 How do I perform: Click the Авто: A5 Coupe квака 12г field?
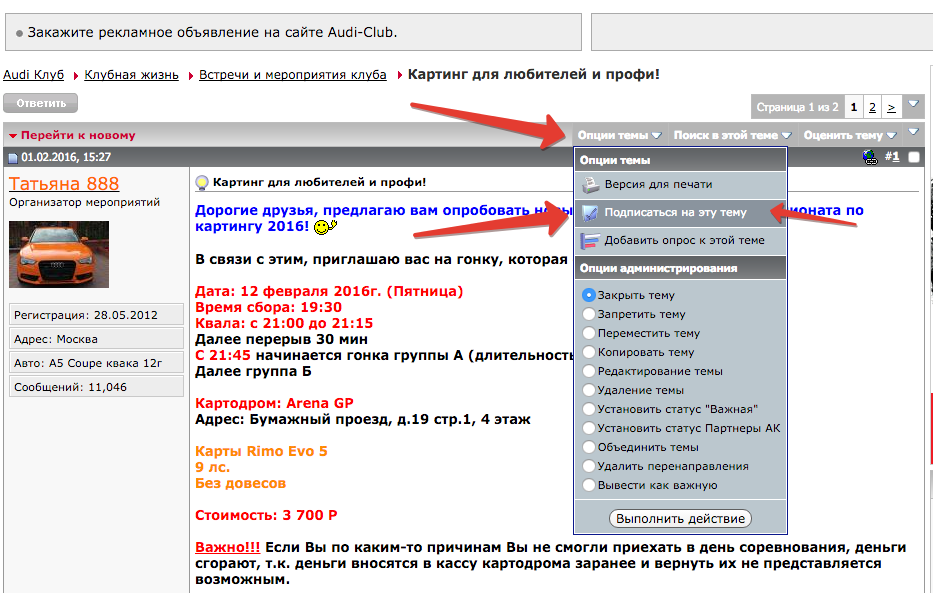pyautogui.click(x=96, y=363)
